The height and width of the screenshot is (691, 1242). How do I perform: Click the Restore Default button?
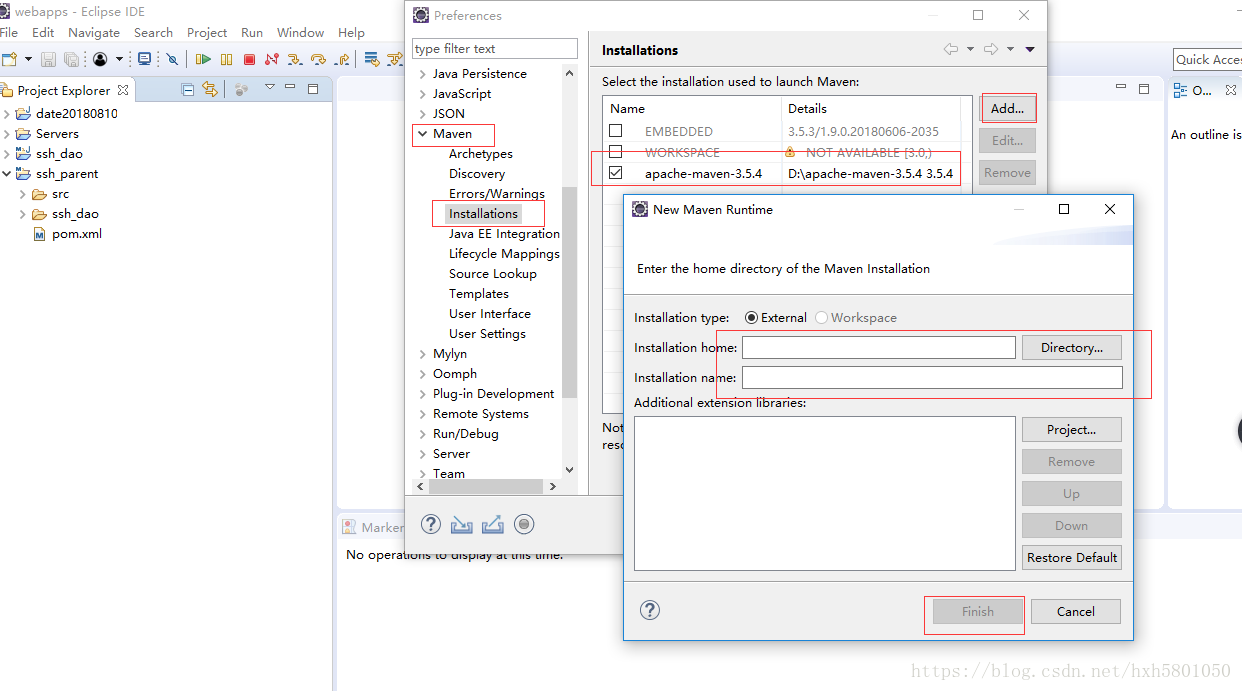(x=1072, y=557)
